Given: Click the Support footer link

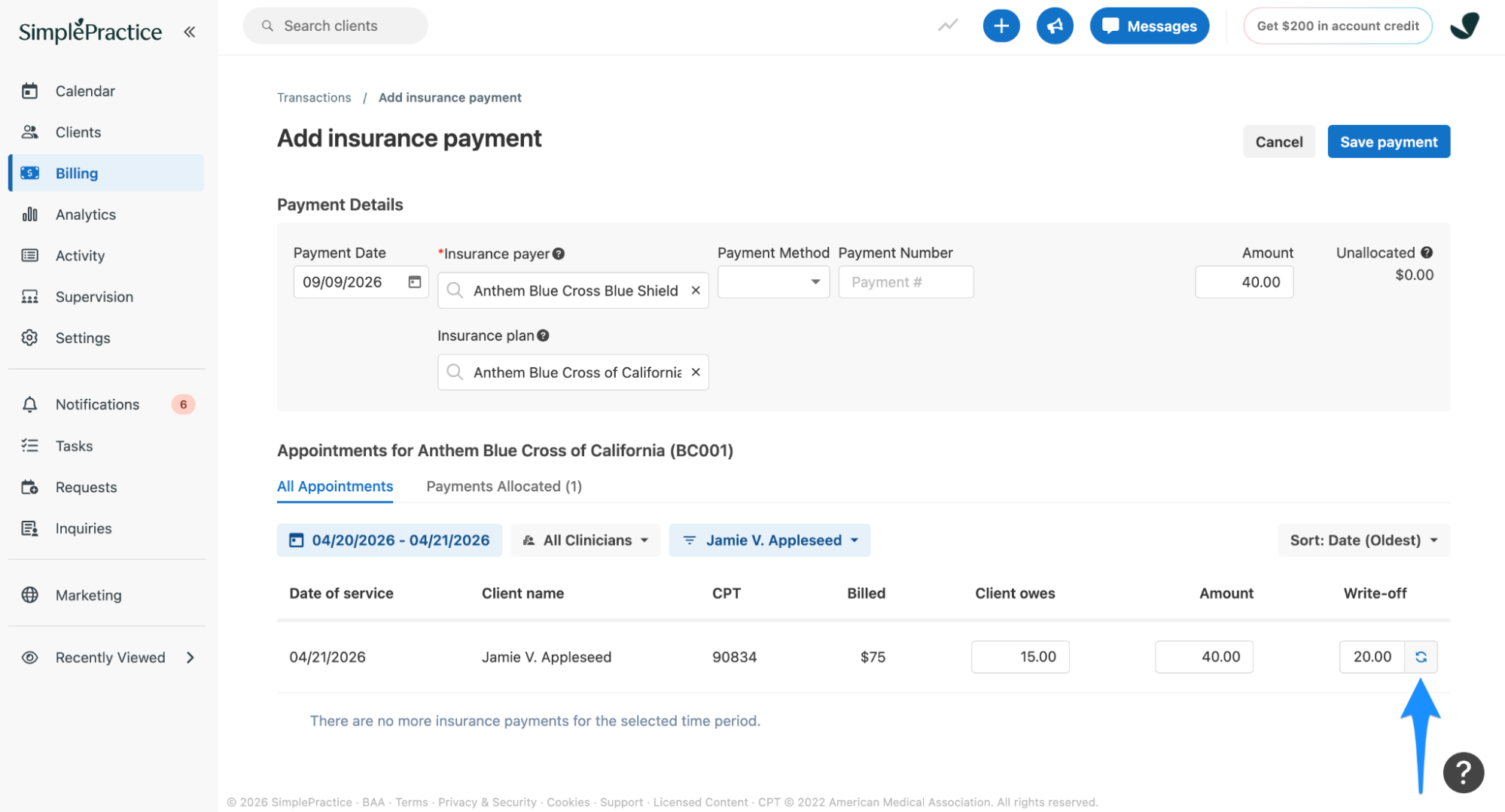Looking at the screenshot, I should coord(621,802).
